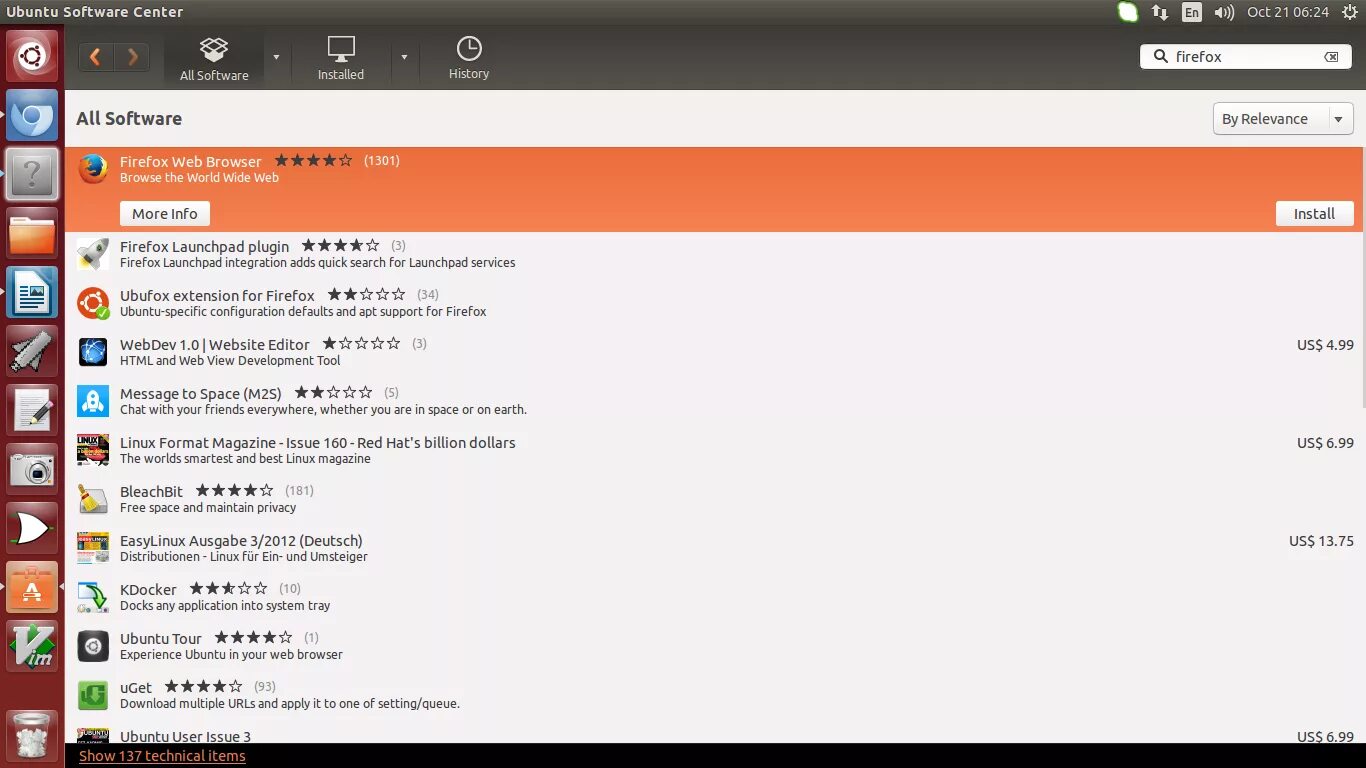The width and height of the screenshot is (1366, 768).
Task: Open the En keyboard layout menu
Action: coord(1192,12)
